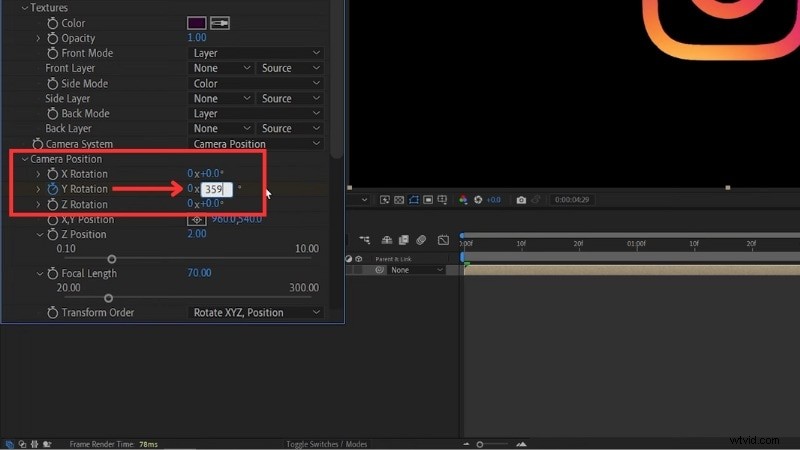Click Toggle Switches / Modes button
Screen dimensions: 800x450
[x=327, y=444]
